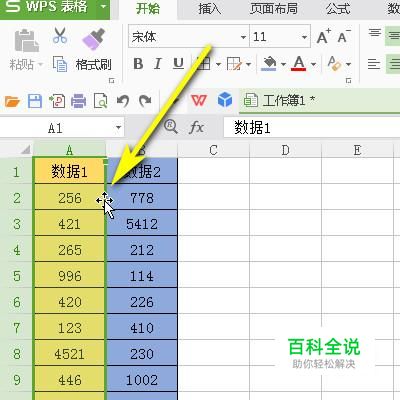Undo the last action
The image size is (400, 400).
click(x=123, y=101)
